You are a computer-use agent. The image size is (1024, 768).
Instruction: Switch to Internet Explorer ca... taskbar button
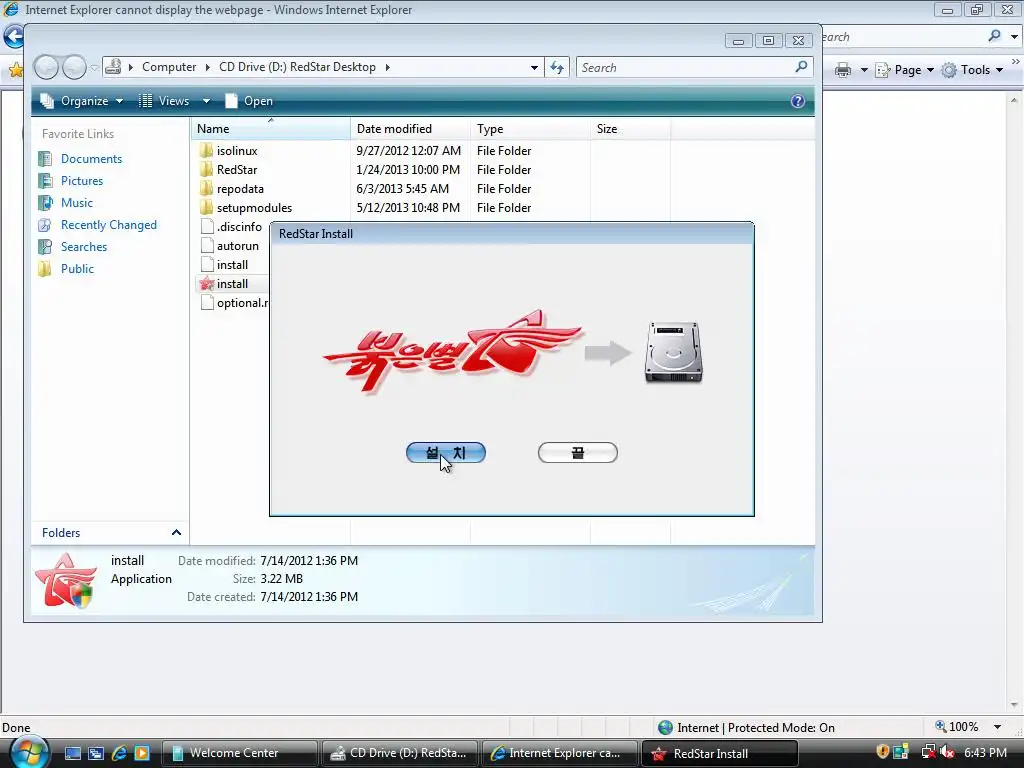[x=559, y=753]
